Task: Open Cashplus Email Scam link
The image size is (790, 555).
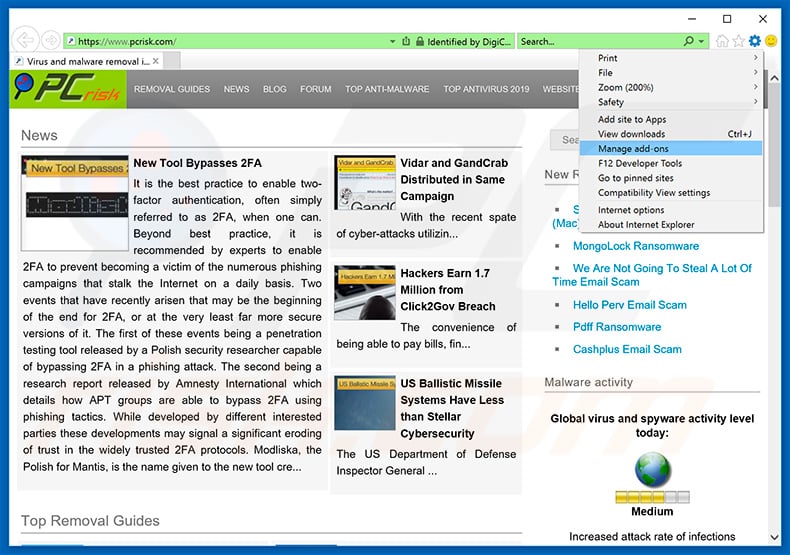Action: (627, 350)
